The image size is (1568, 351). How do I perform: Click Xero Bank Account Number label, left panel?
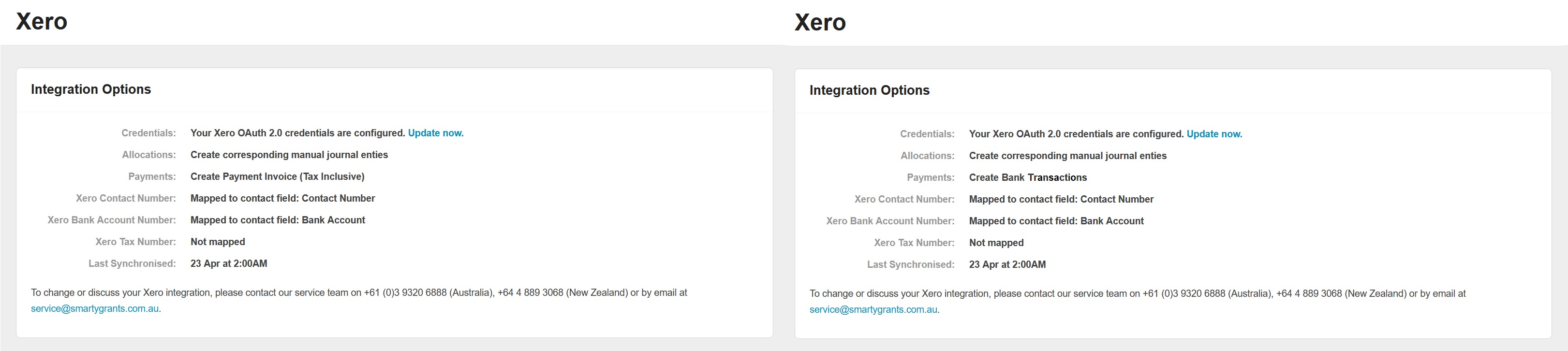tap(111, 220)
